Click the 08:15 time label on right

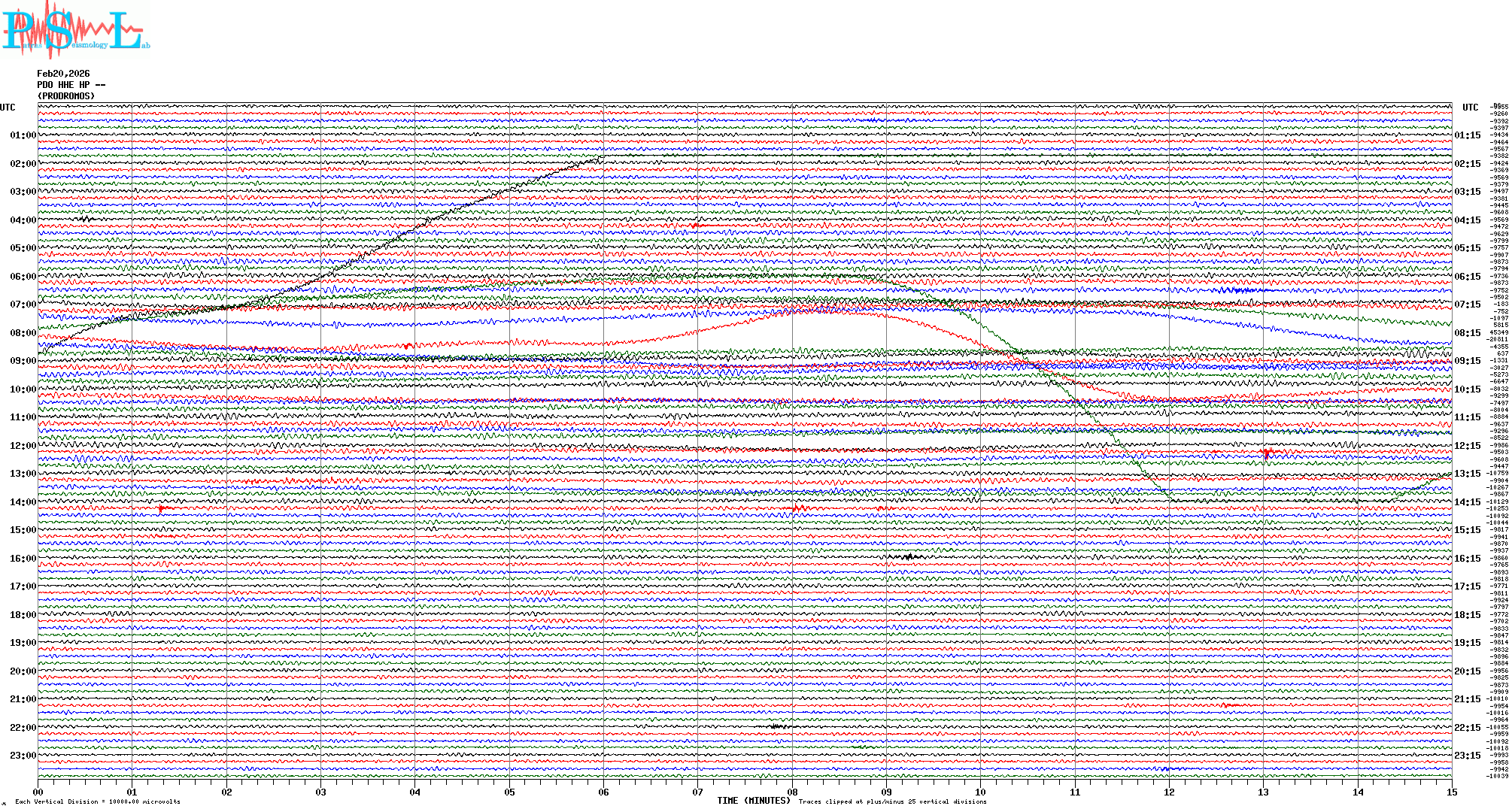[1467, 333]
